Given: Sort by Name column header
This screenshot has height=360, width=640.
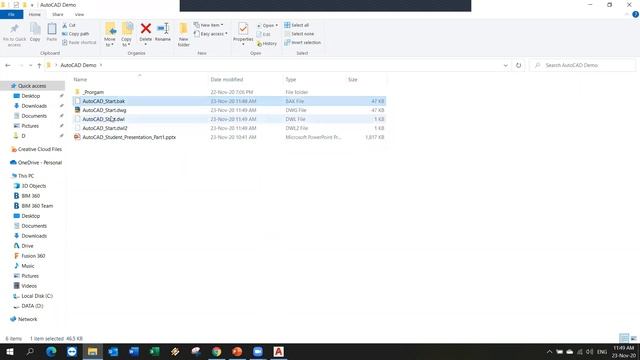Looking at the screenshot, I should (x=80, y=80).
